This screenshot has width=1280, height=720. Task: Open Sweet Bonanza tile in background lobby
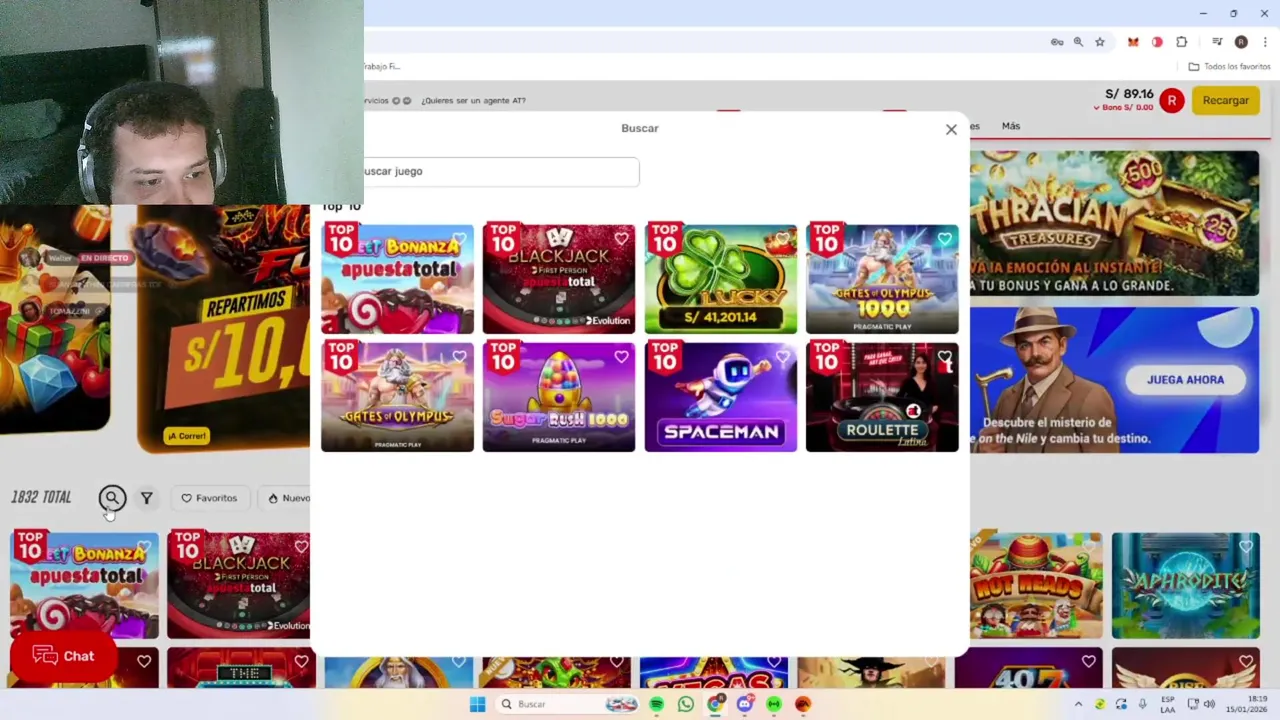click(84, 585)
